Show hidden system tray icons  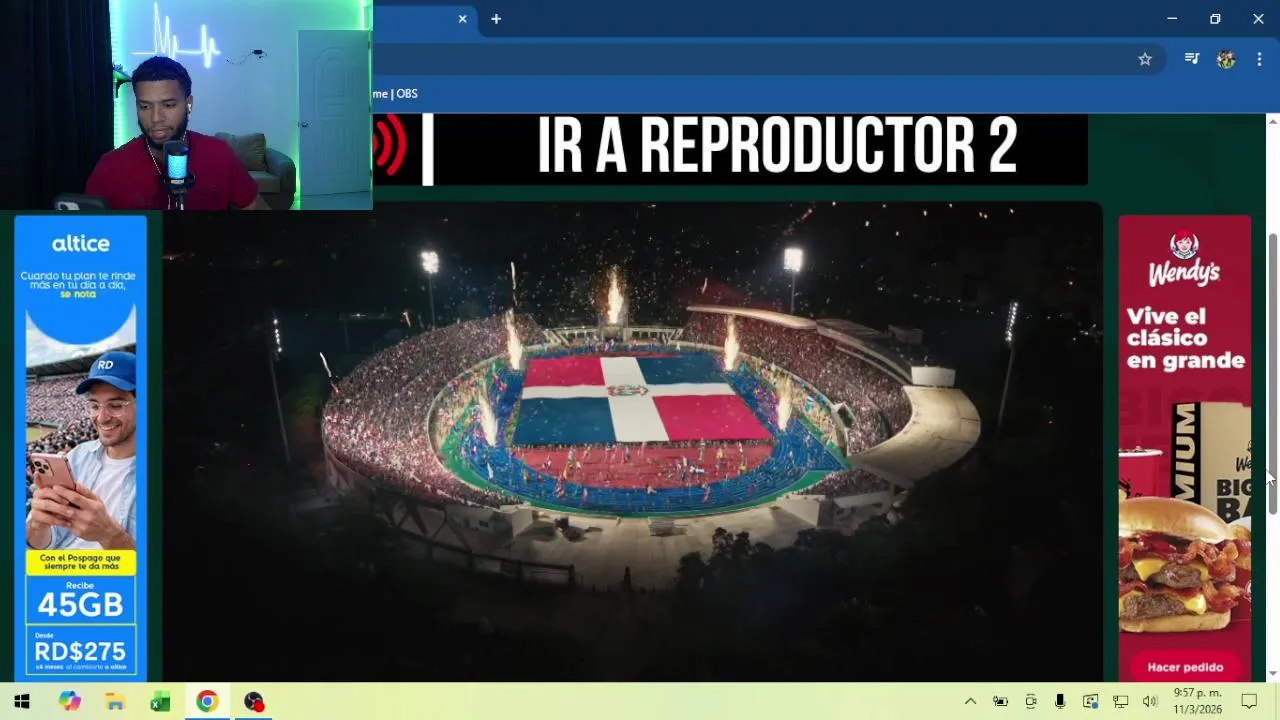click(970, 701)
